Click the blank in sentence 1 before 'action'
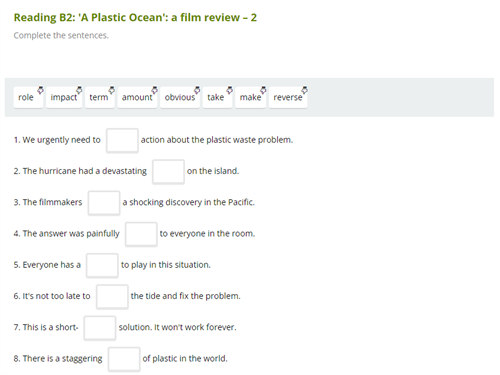 pyautogui.click(x=122, y=140)
